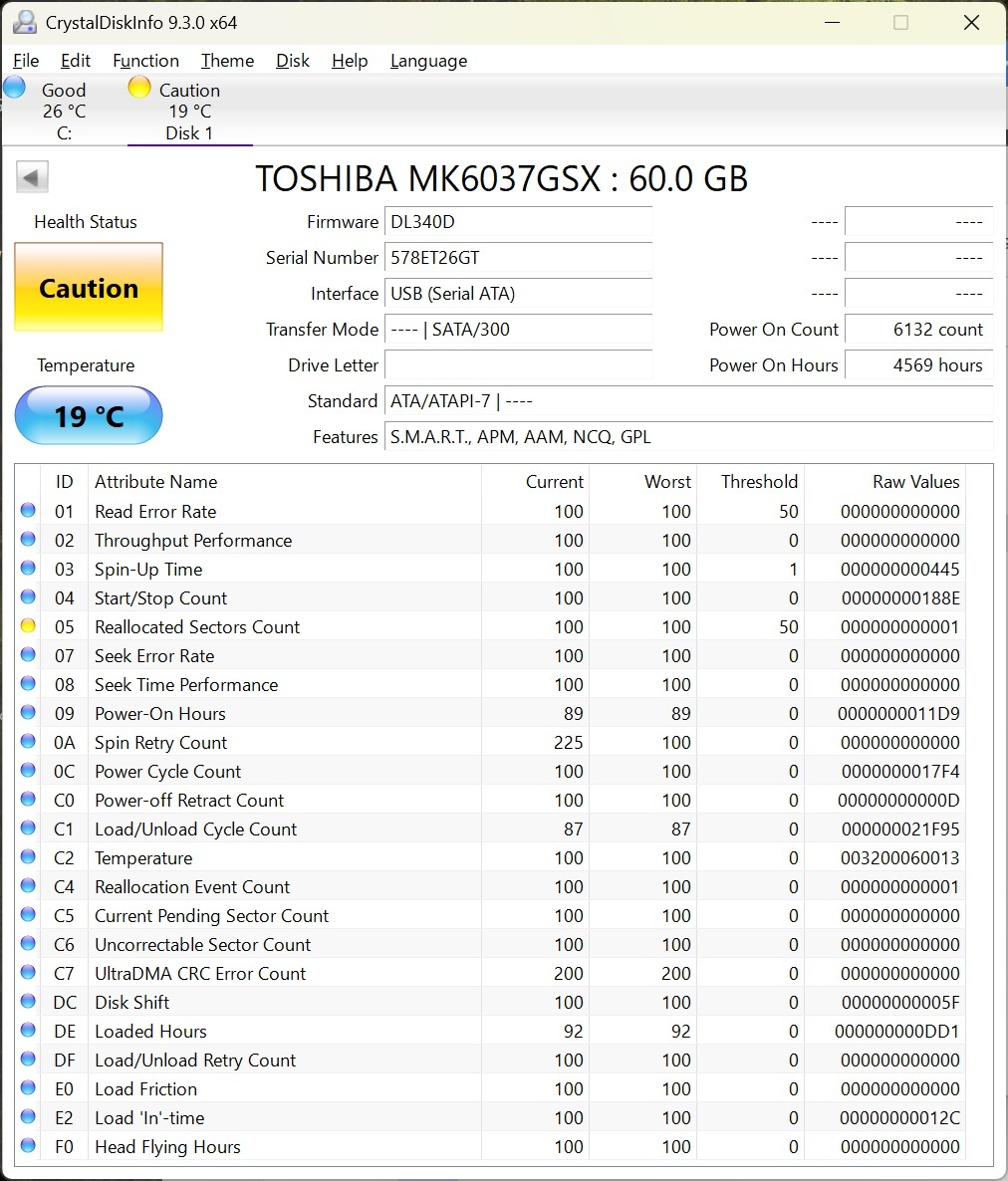This screenshot has height=1181, width=1008.
Task: Click the blue Temperature attribute status icon
Action: (28, 857)
